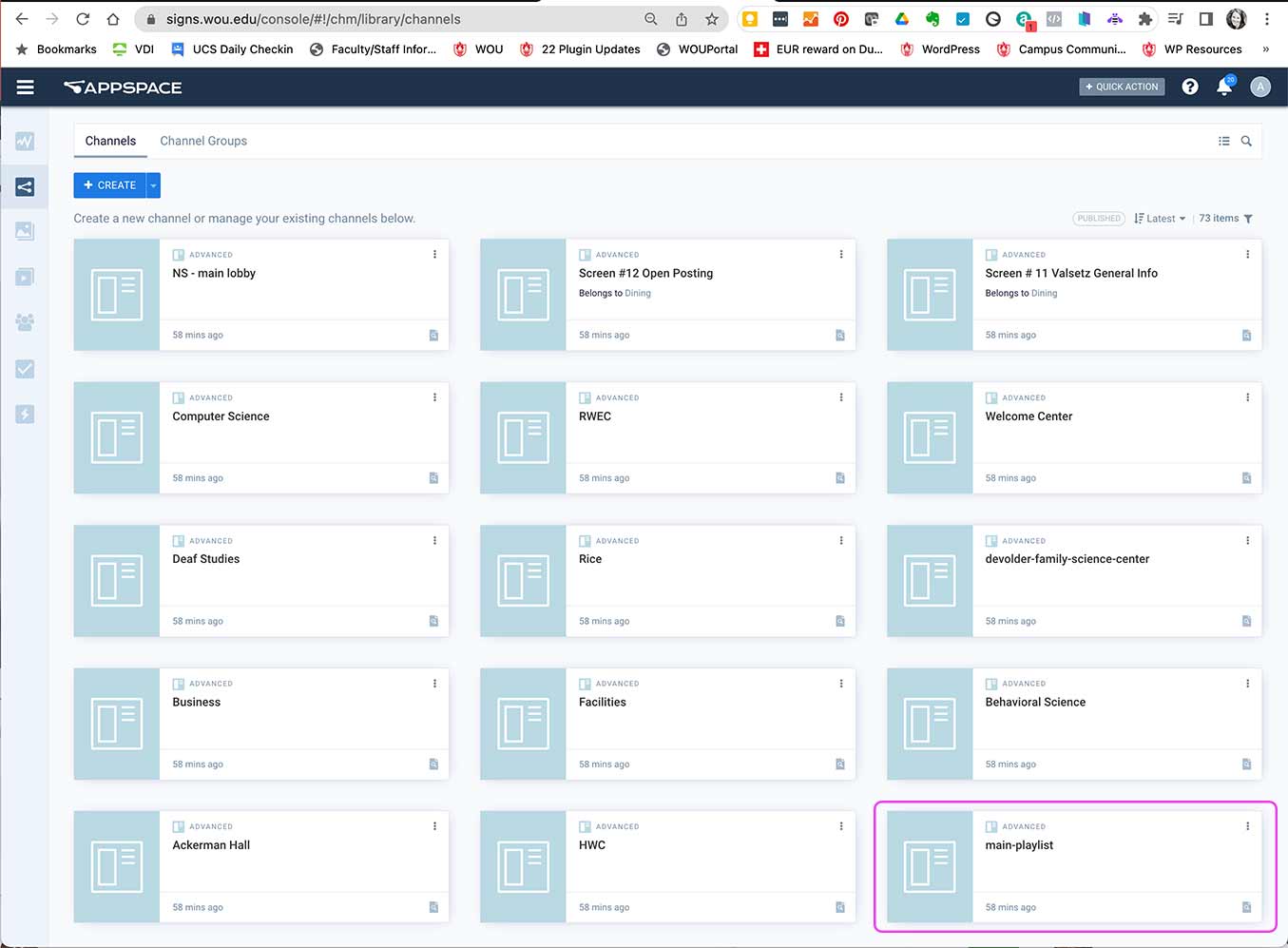Image resolution: width=1288 pixels, height=948 pixels.
Task: Click the Create button
Action: (x=109, y=185)
